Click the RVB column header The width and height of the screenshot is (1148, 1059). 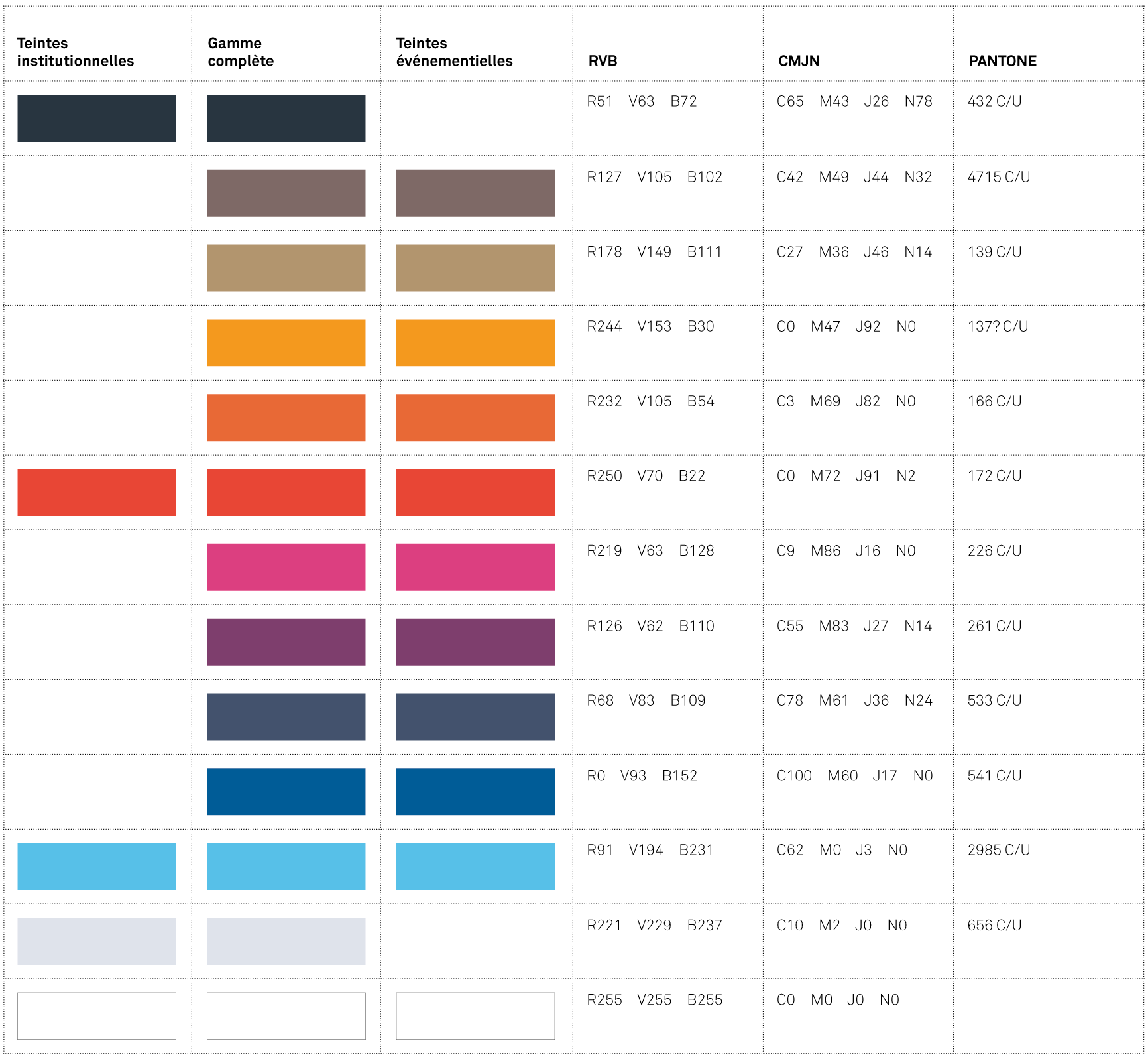pos(603,61)
